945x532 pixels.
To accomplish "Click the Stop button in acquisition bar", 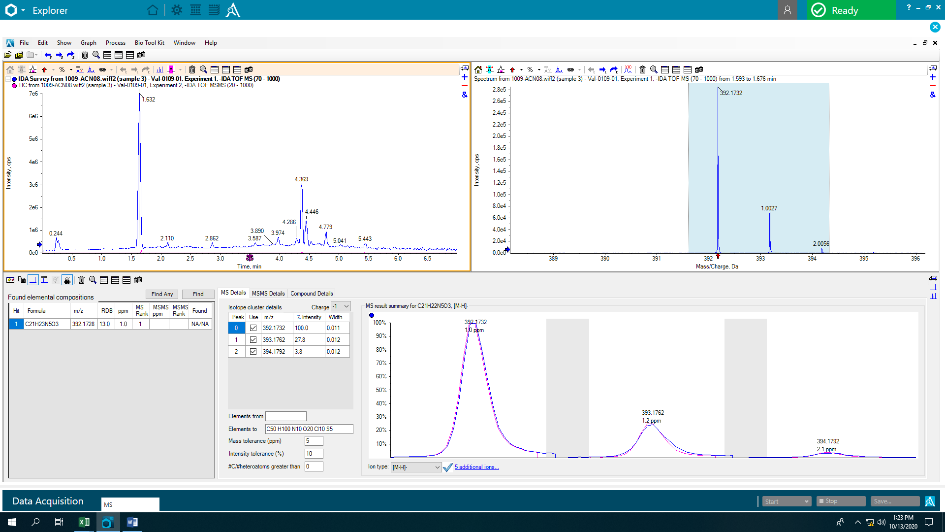I will coord(841,501).
